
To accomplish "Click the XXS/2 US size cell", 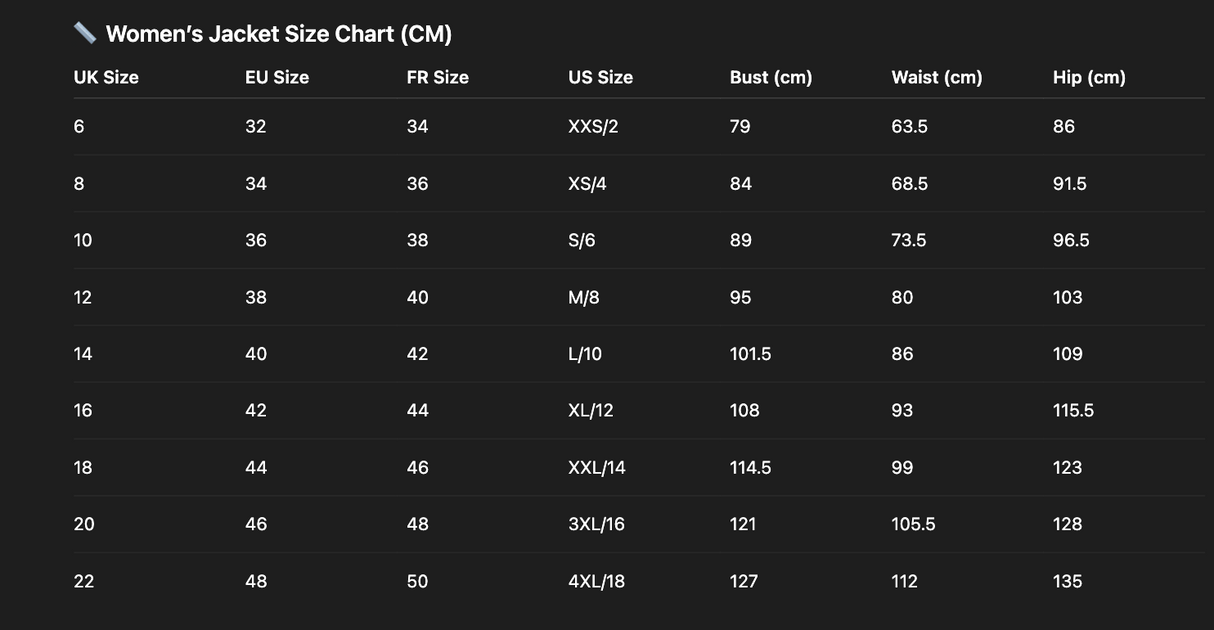I will [593, 127].
